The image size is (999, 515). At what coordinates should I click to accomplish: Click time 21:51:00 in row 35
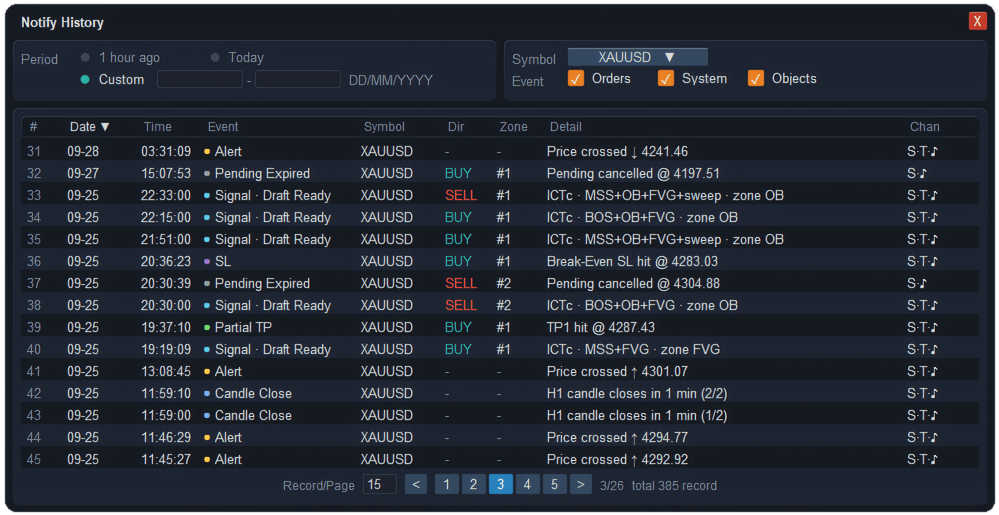point(166,239)
